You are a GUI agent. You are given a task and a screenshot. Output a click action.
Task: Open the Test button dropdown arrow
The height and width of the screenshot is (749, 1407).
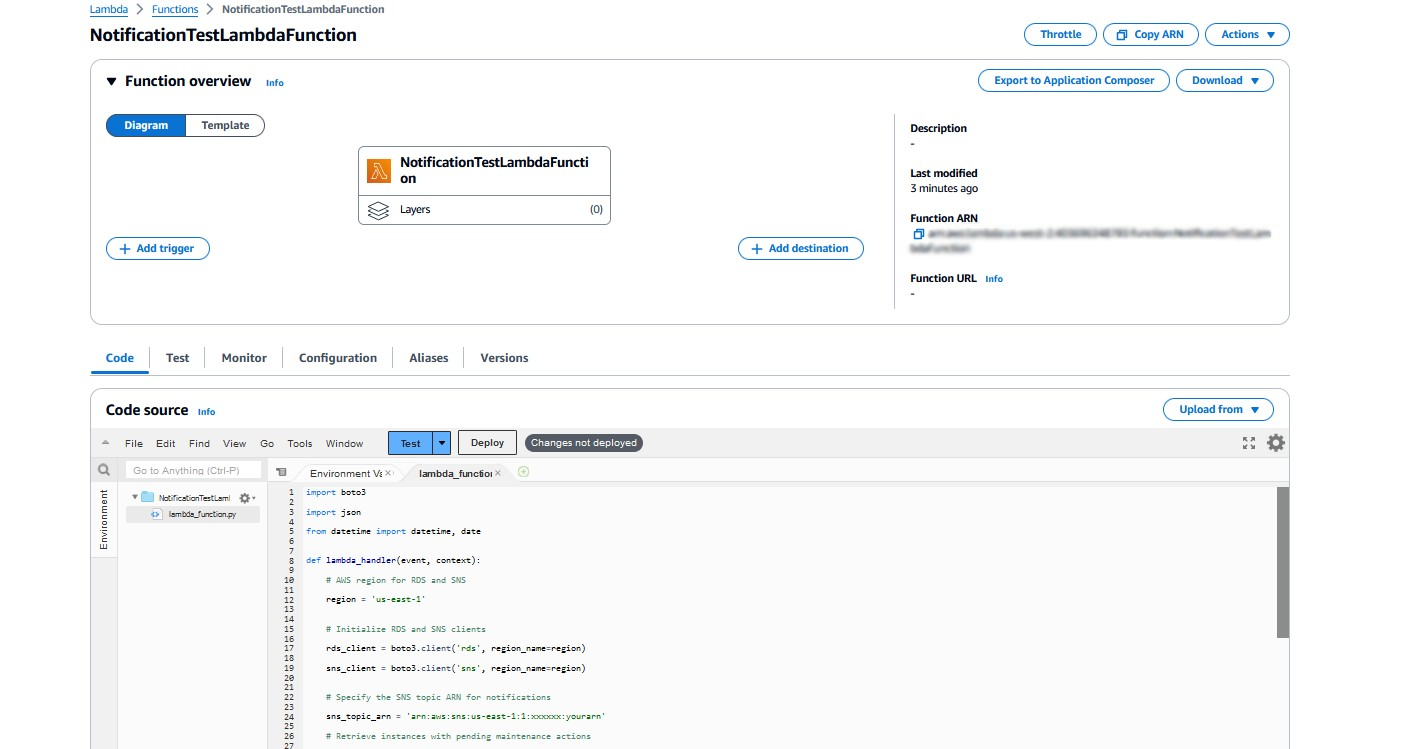click(x=442, y=443)
